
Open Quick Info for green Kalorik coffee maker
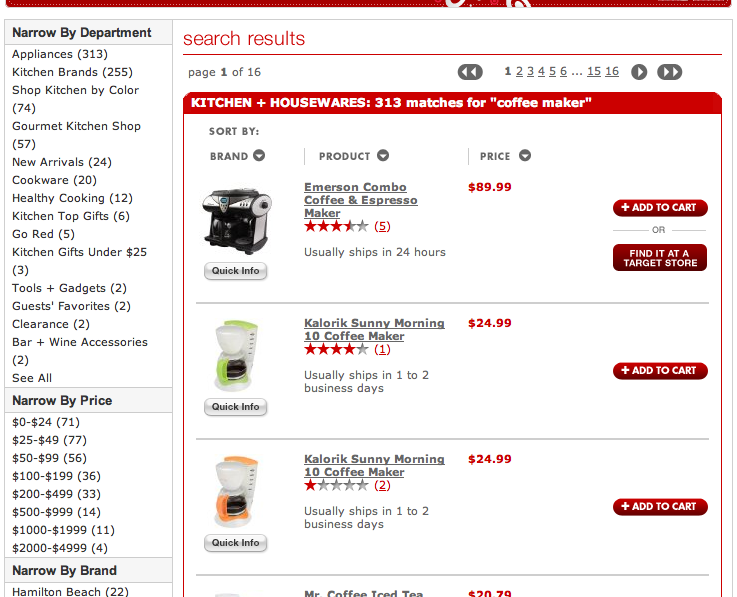235,407
